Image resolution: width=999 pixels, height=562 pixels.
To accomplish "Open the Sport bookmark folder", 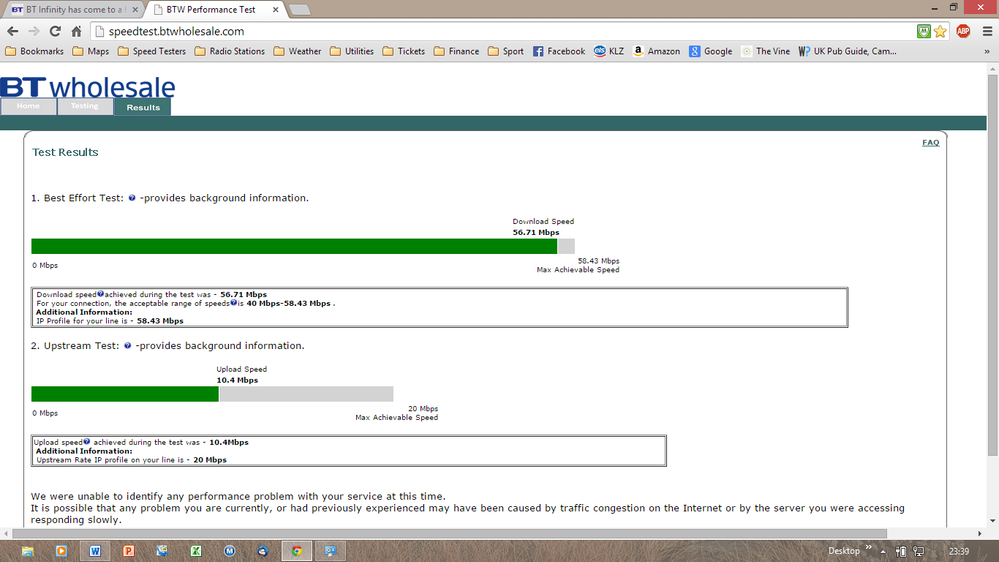I will (x=506, y=52).
